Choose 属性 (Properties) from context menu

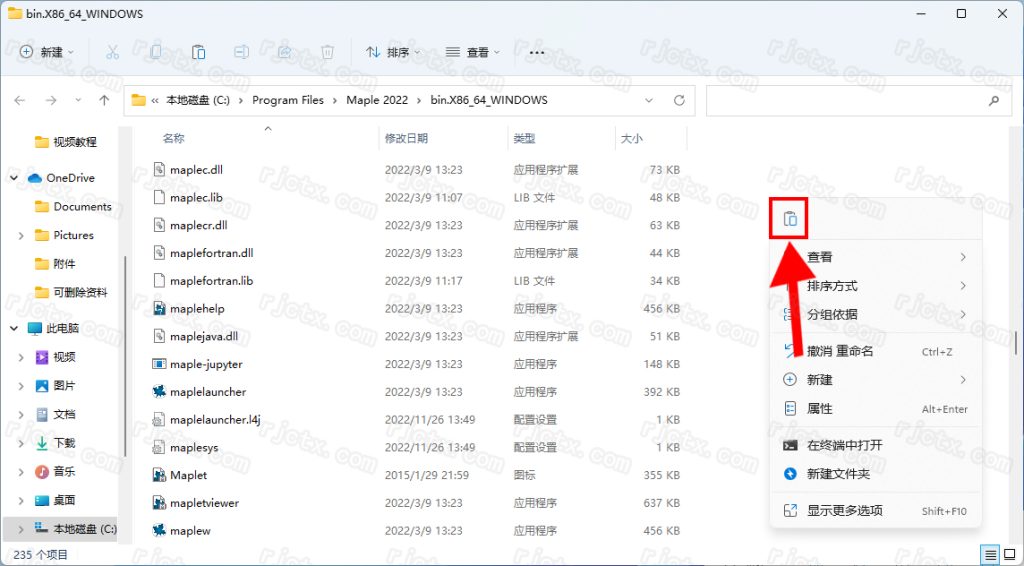coord(819,409)
